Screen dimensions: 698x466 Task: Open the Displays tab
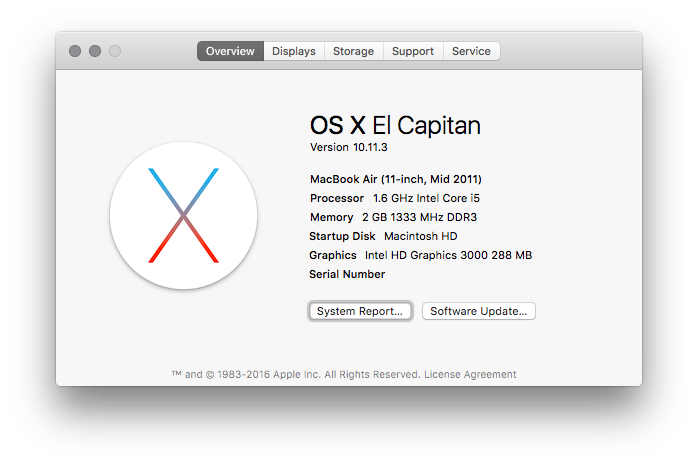pyautogui.click(x=294, y=51)
